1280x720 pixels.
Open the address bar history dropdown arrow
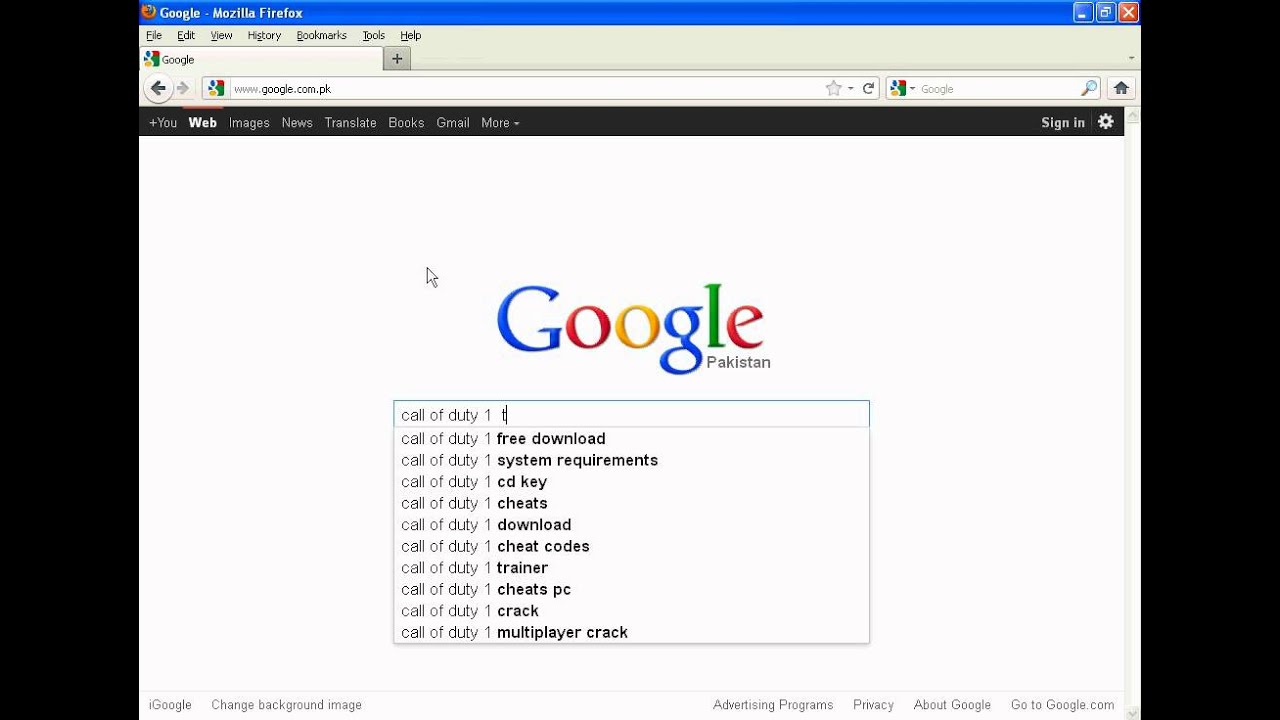pyautogui.click(x=851, y=88)
